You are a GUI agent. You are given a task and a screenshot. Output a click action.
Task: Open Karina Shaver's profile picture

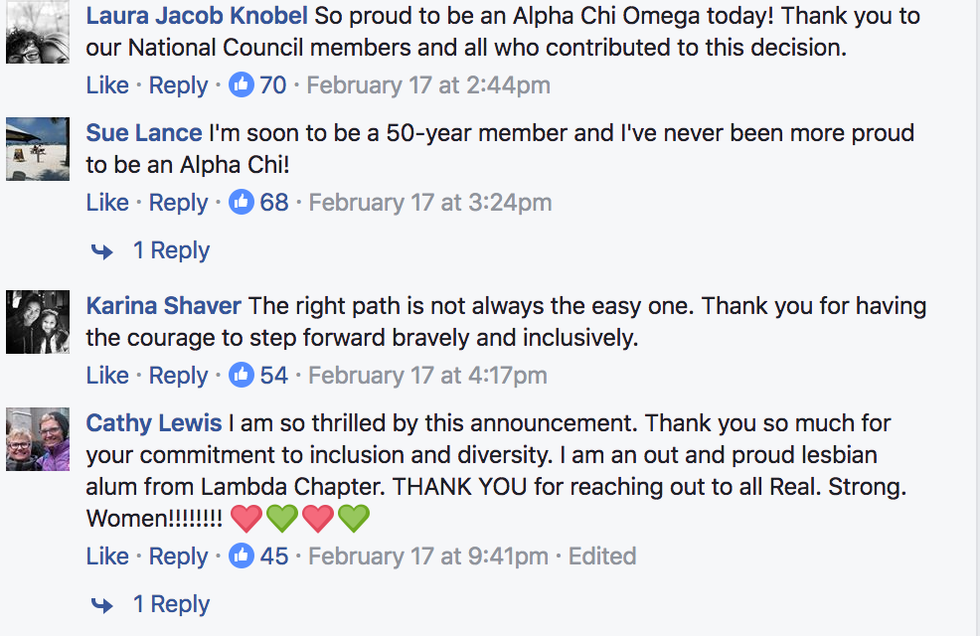tap(38, 321)
